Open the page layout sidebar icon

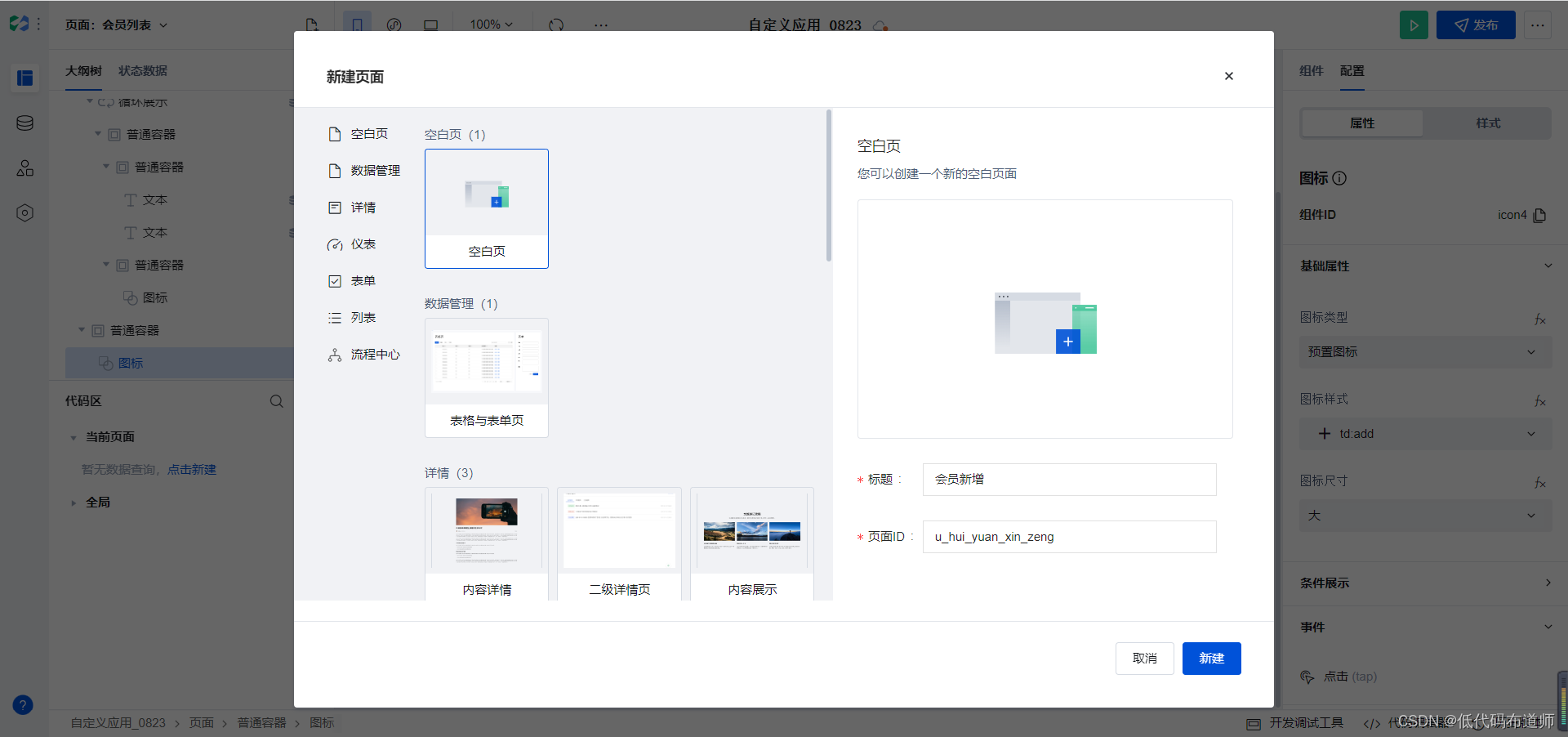pyautogui.click(x=25, y=78)
